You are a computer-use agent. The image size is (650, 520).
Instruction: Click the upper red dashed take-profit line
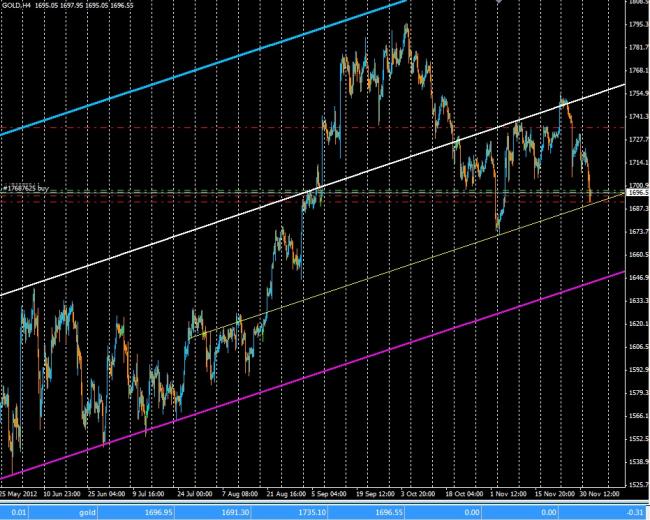[312, 128]
